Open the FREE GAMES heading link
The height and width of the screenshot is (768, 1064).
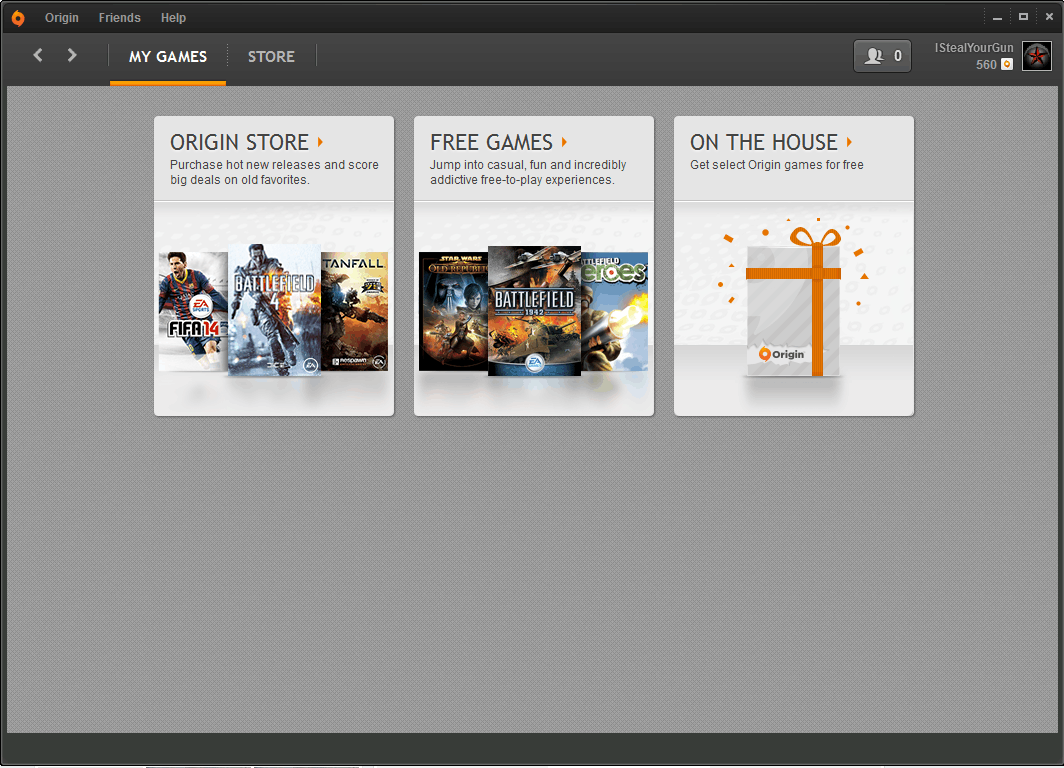point(491,142)
